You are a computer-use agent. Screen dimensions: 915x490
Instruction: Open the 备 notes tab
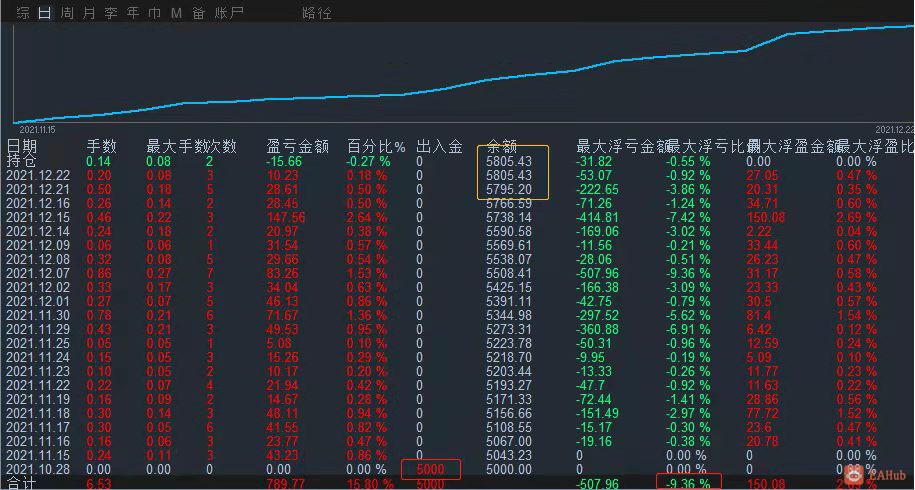[198, 13]
